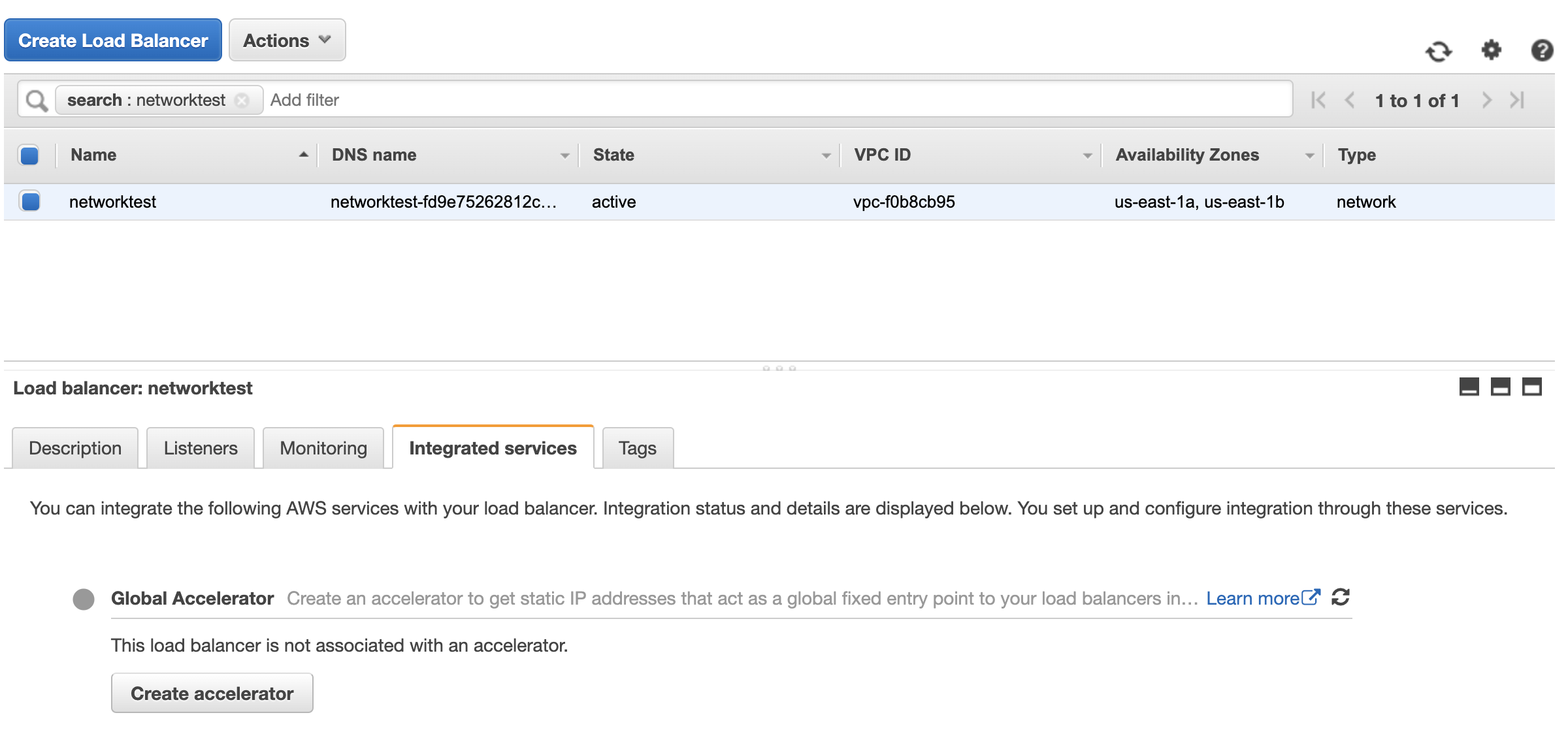Toggle the select-all checkbox in header
This screenshot has height=747, width=1568.
pos(29,155)
